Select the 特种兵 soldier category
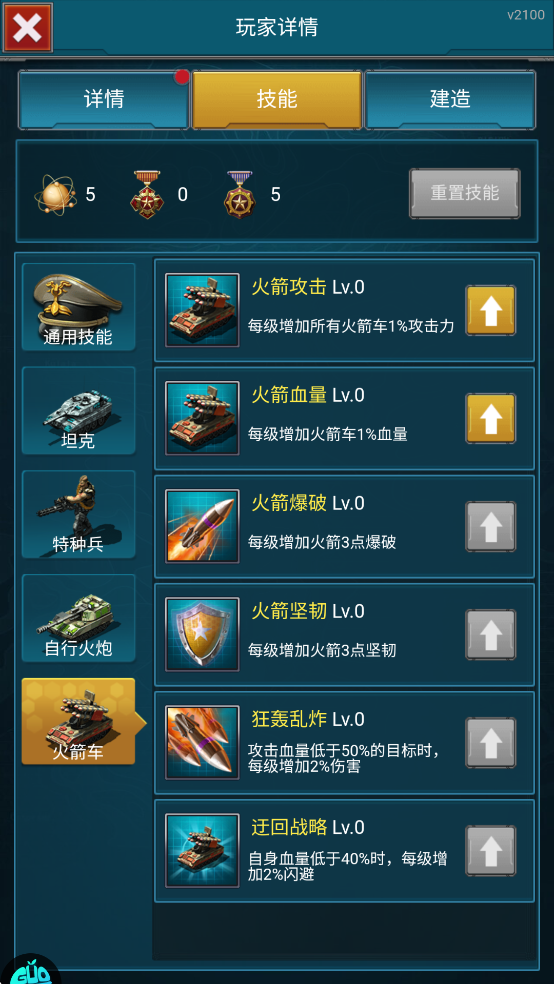The image size is (554, 984). (78, 515)
